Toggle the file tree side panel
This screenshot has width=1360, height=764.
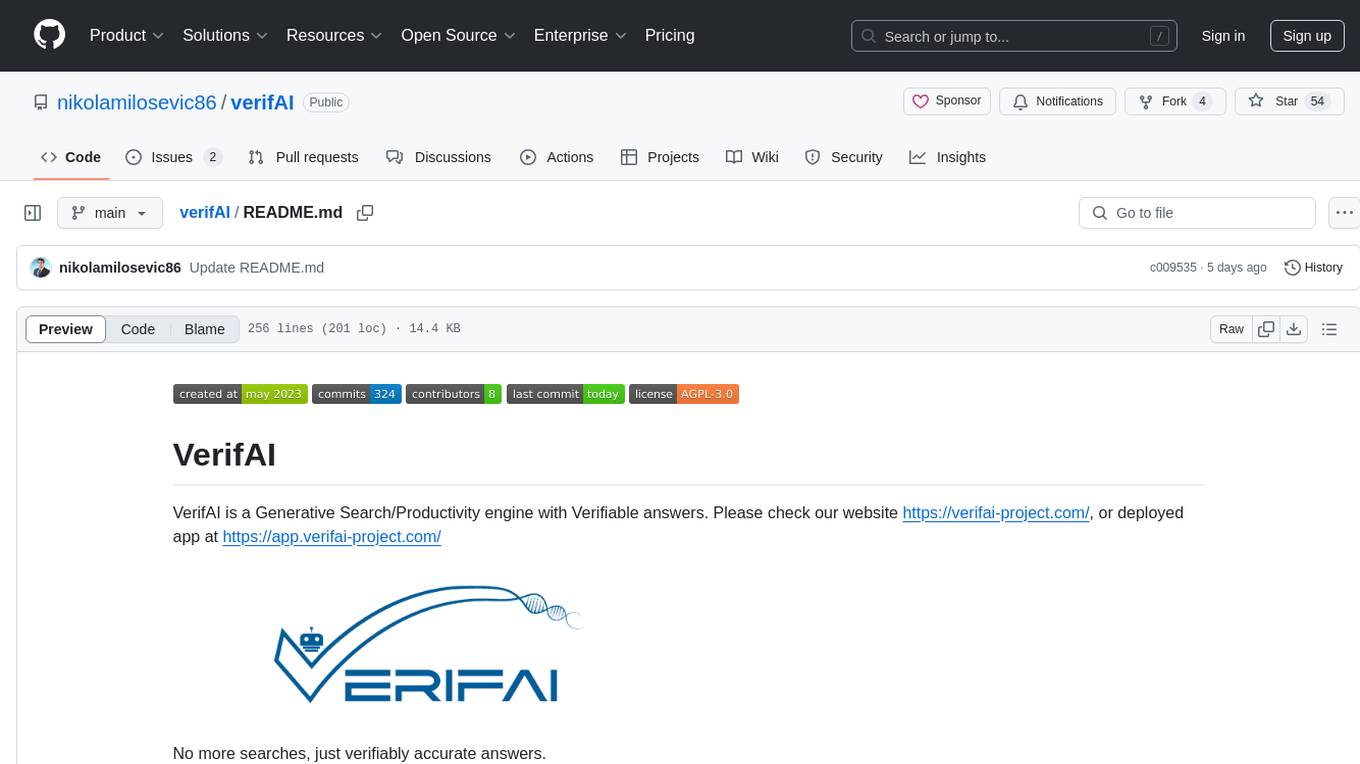(33, 213)
